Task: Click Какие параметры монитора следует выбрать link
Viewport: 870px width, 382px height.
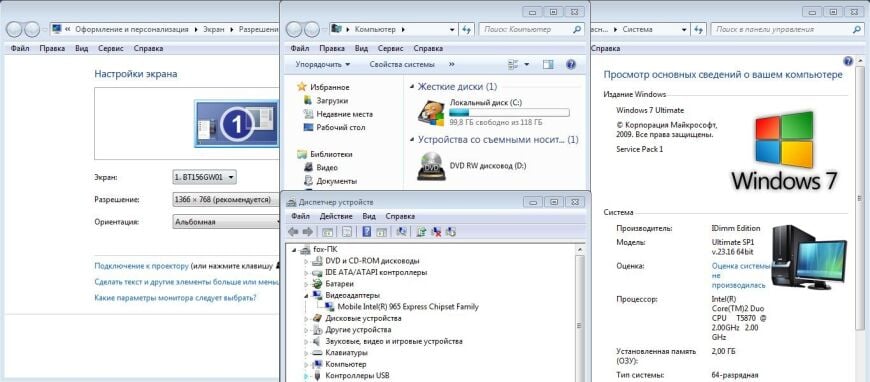Action: pos(175,298)
